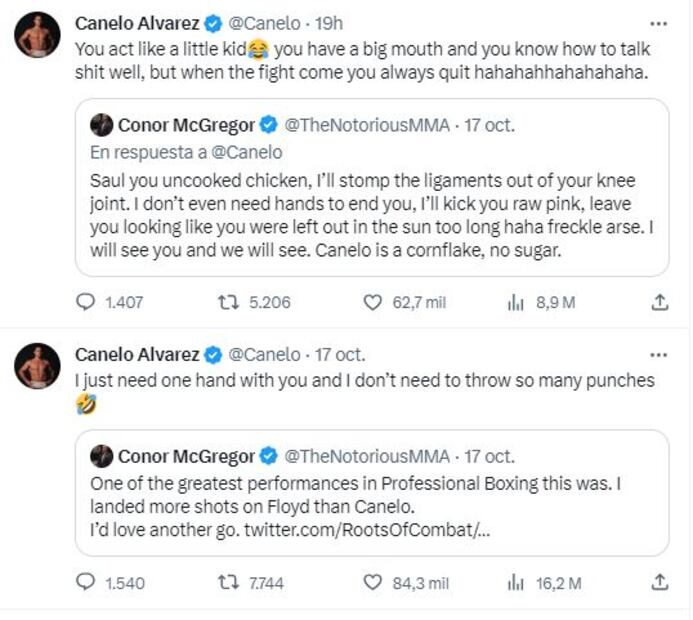693x620 pixels.
Task: Share the first Canelo tweet
Action: (659, 302)
